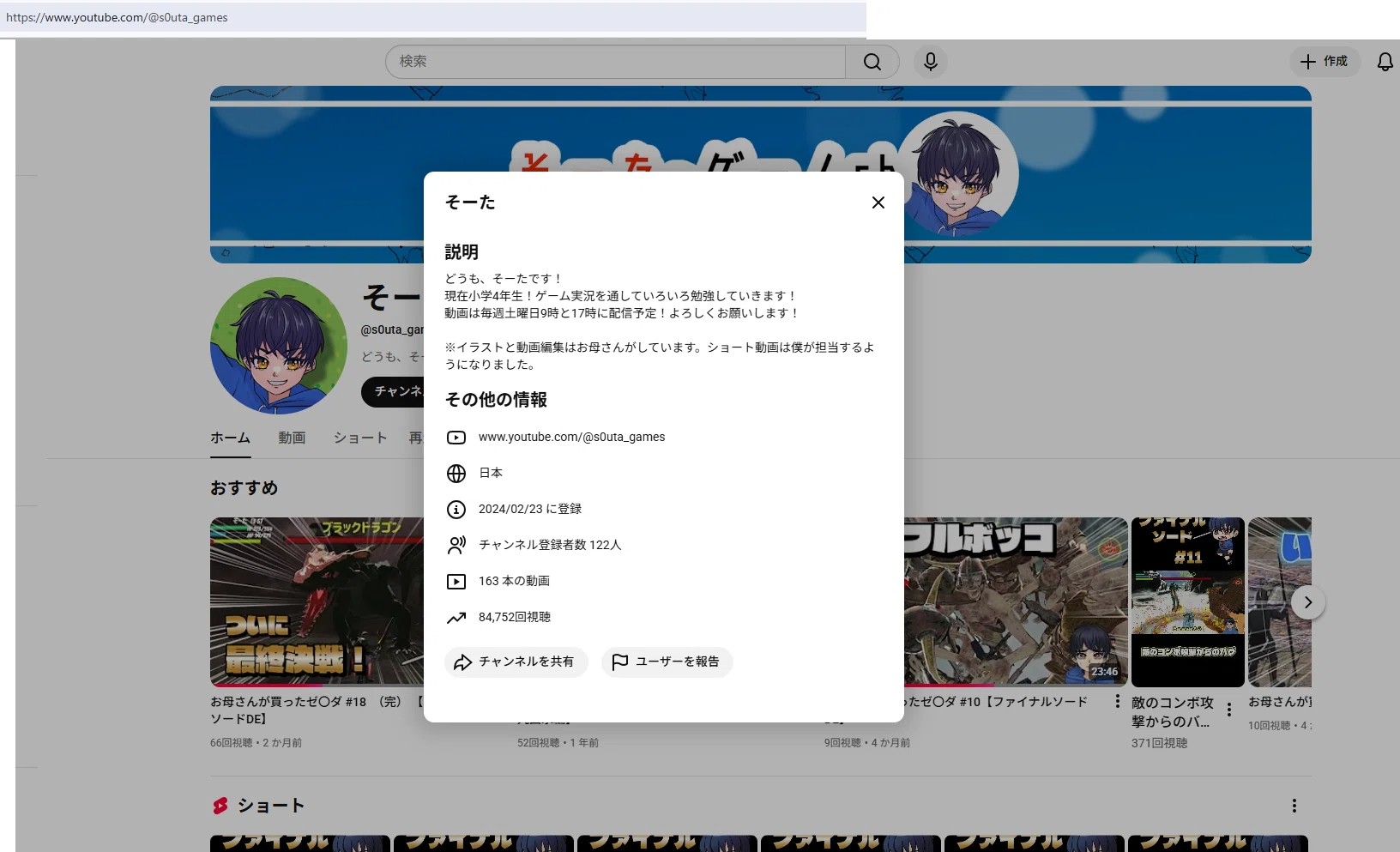Screen dimensions: 1400x852
Task: Focus the 検索 search input field
Action: click(615, 62)
